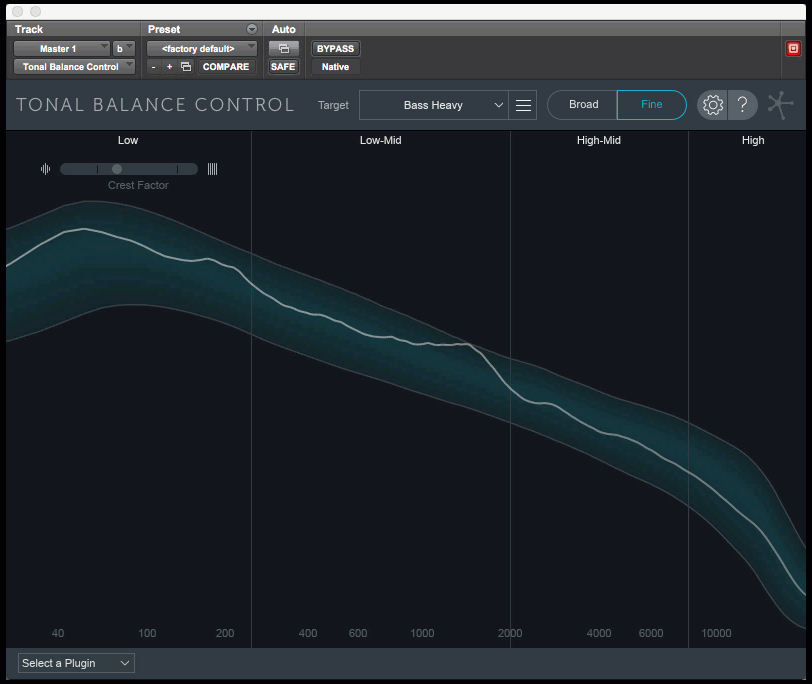Open the Preset header circular menu icon

(252, 29)
